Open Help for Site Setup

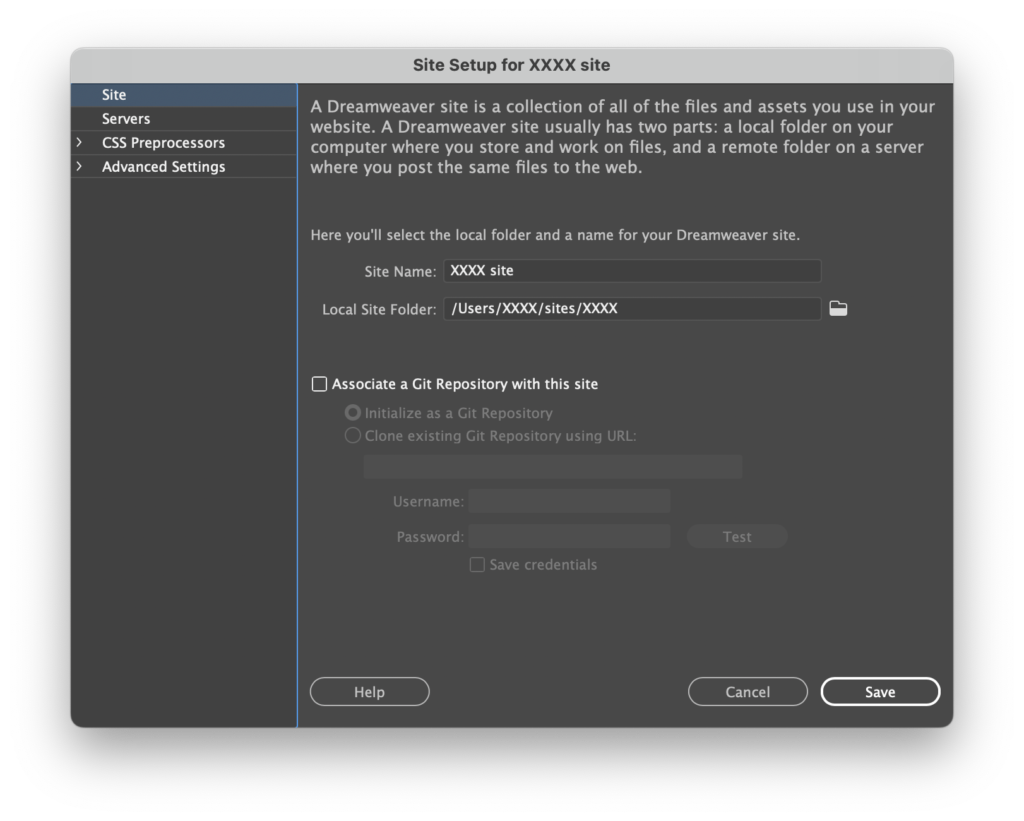click(x=369, y=692)
